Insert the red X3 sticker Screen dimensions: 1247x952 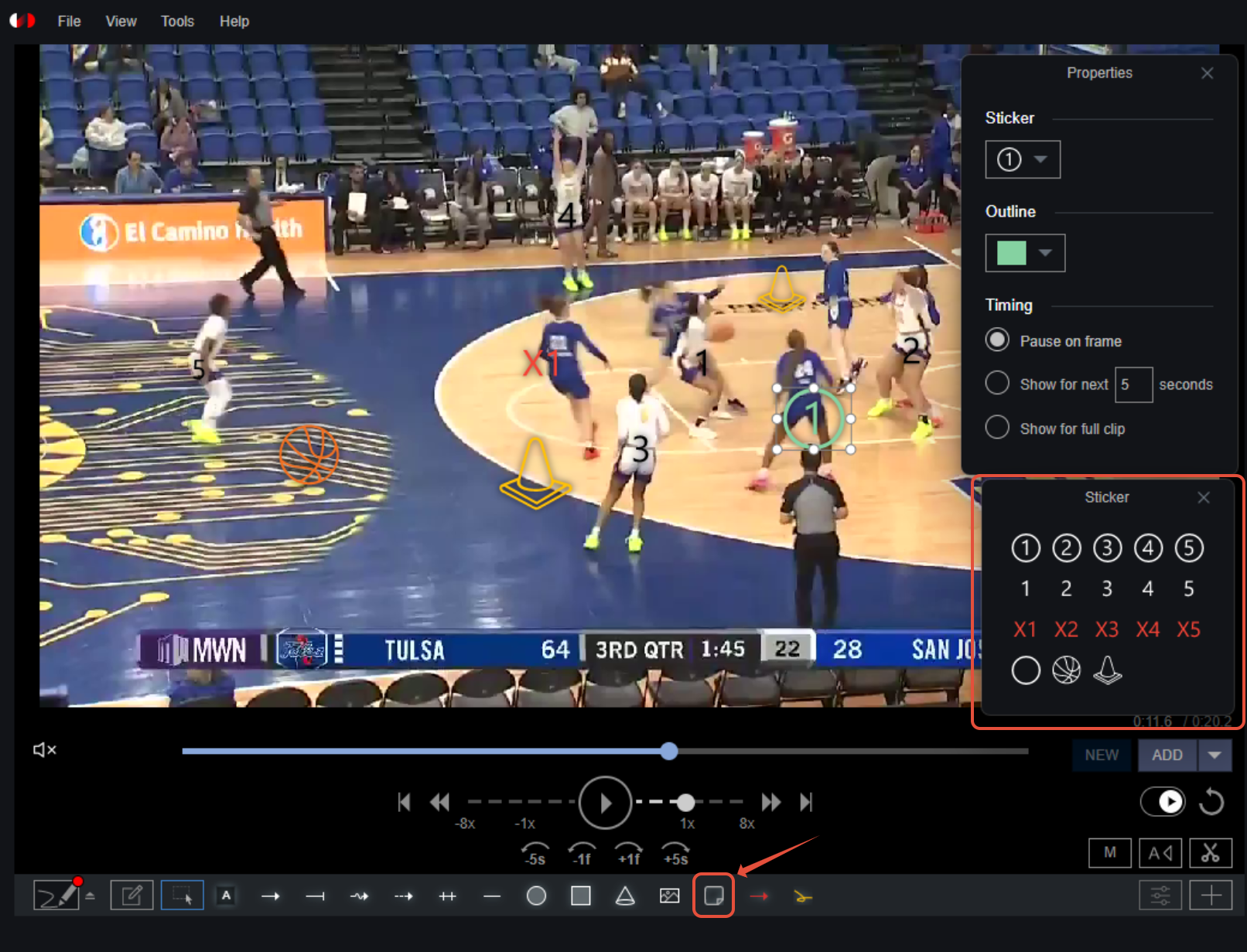pyautogui.click(x=1107, y=630)
